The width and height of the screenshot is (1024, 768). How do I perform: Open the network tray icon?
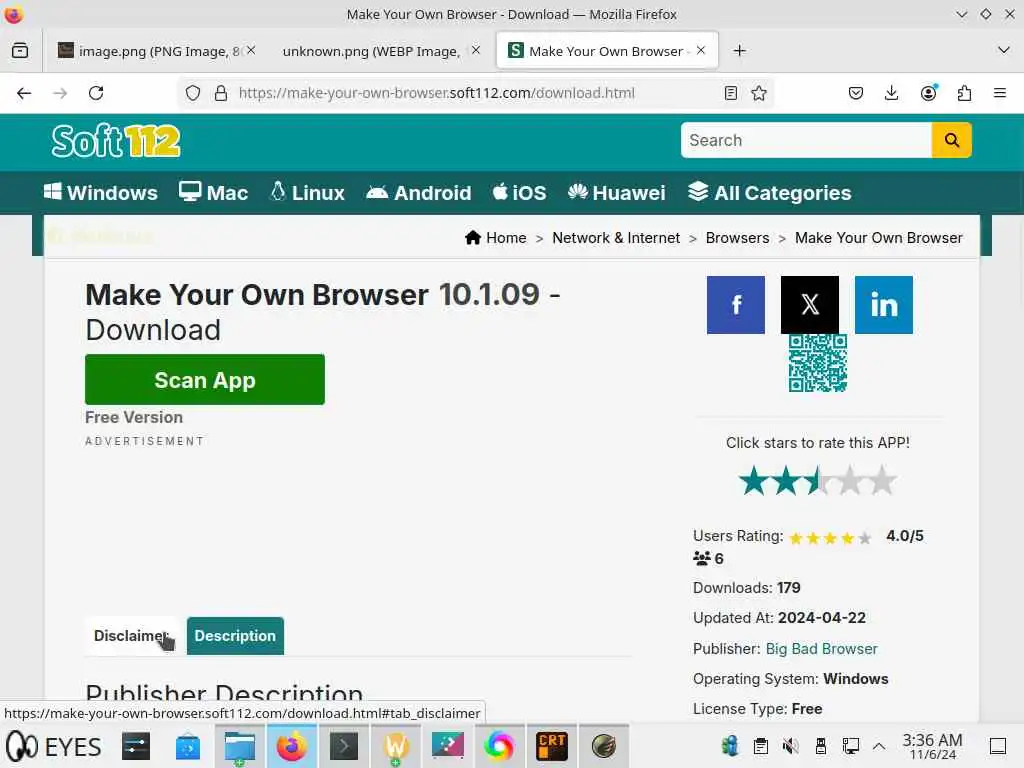point(850,746)
